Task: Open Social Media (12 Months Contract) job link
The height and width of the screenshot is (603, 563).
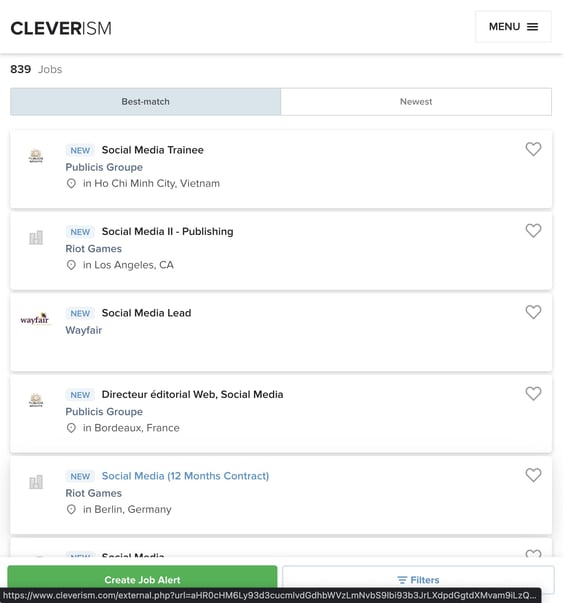Action: pyautogui.click(x=185, y=476)
